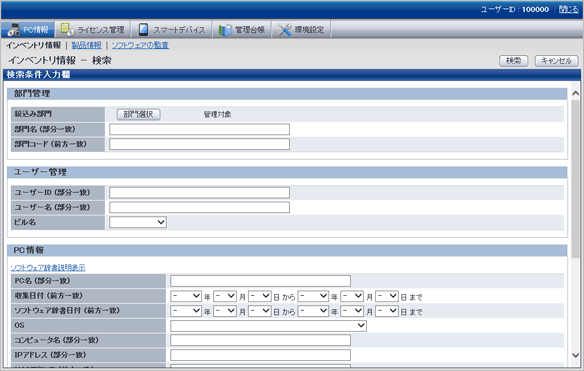584x371 pixels.
Task: Click the スマートデバイス phone icon
Action: [x=143, y=29]
